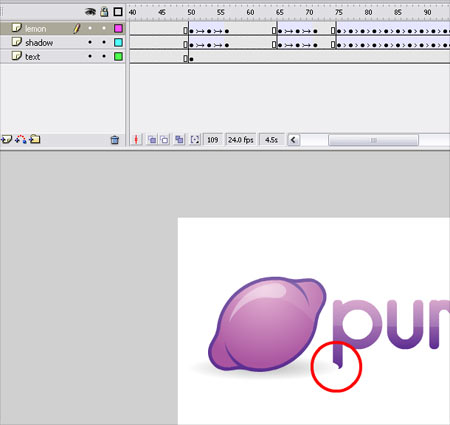Toggle visibility dot of text layer
Image resolution: width=450 pixels, height=425 pixels.
tap(90, 56)
